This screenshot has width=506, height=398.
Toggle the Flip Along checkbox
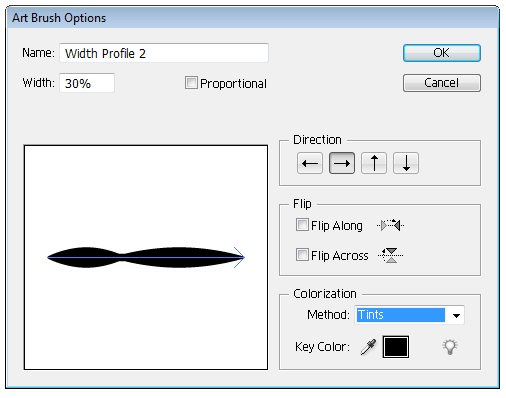click(x=302, y=225)
